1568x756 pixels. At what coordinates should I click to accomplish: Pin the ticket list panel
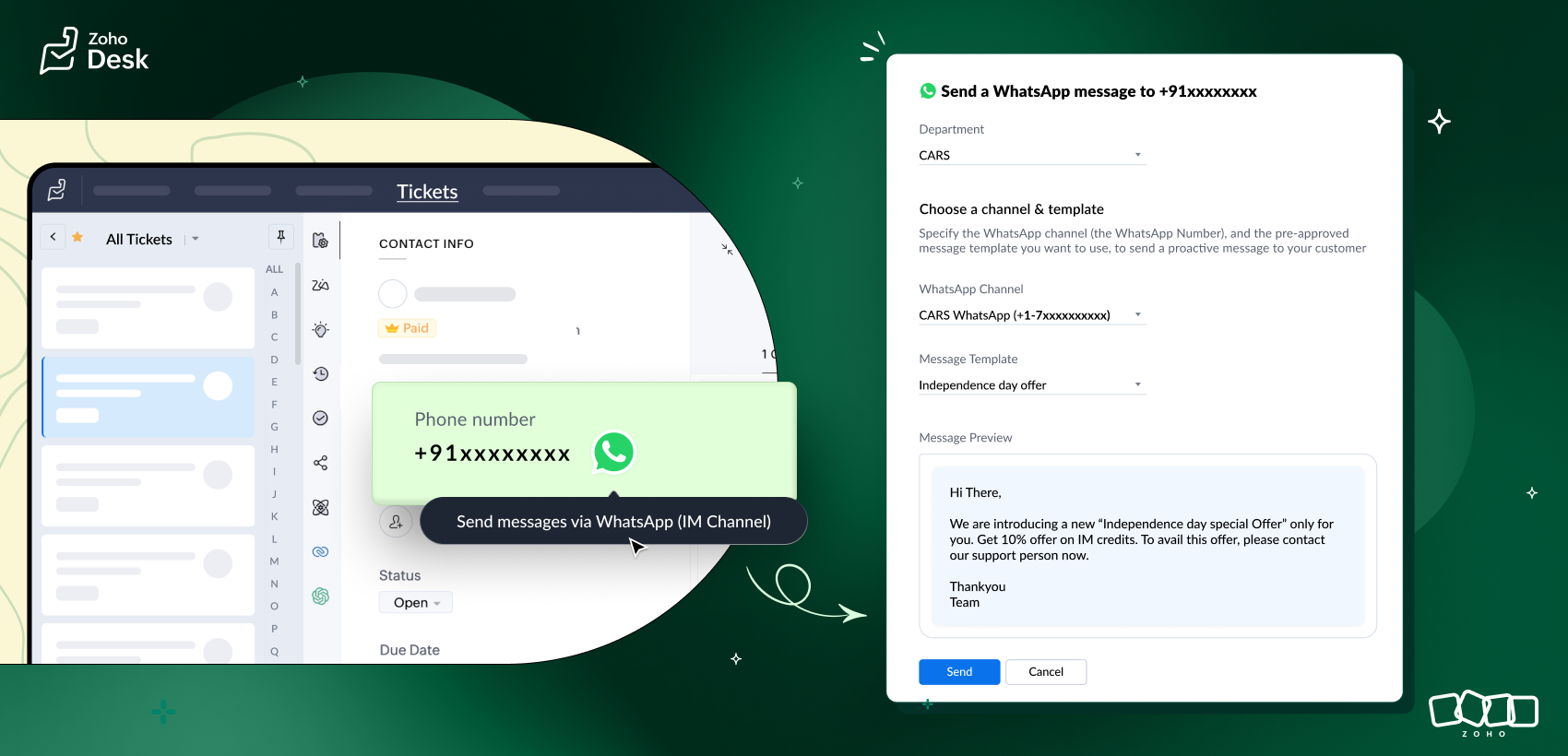coord(281,237)
